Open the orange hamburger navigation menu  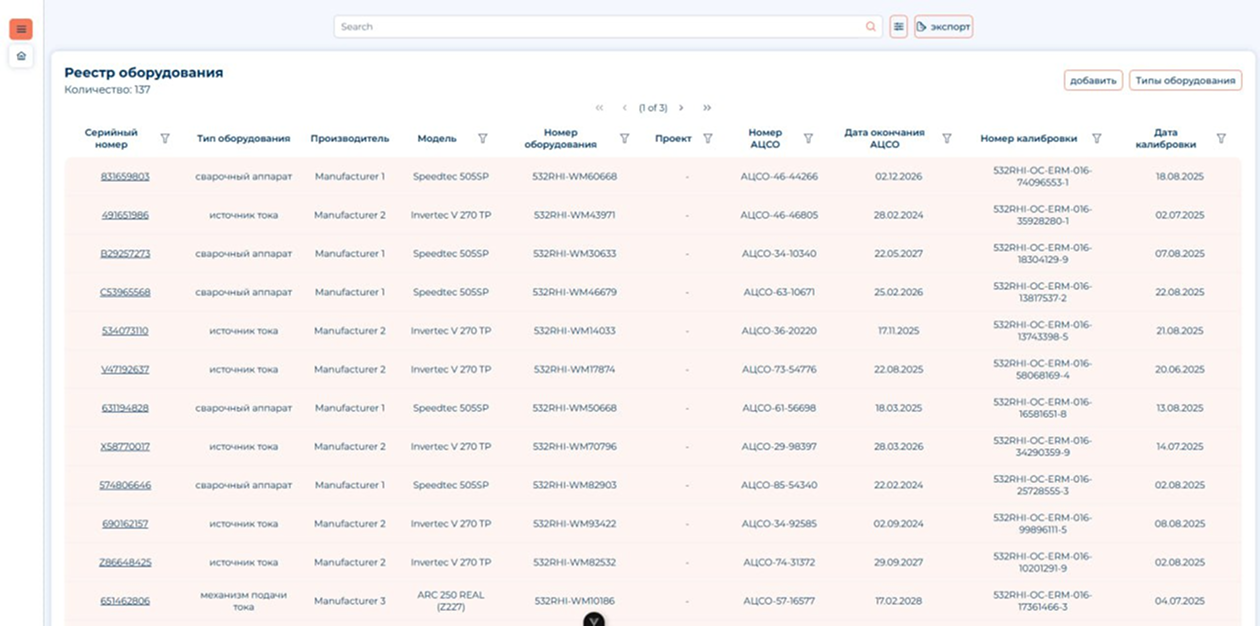pos(20,28)
